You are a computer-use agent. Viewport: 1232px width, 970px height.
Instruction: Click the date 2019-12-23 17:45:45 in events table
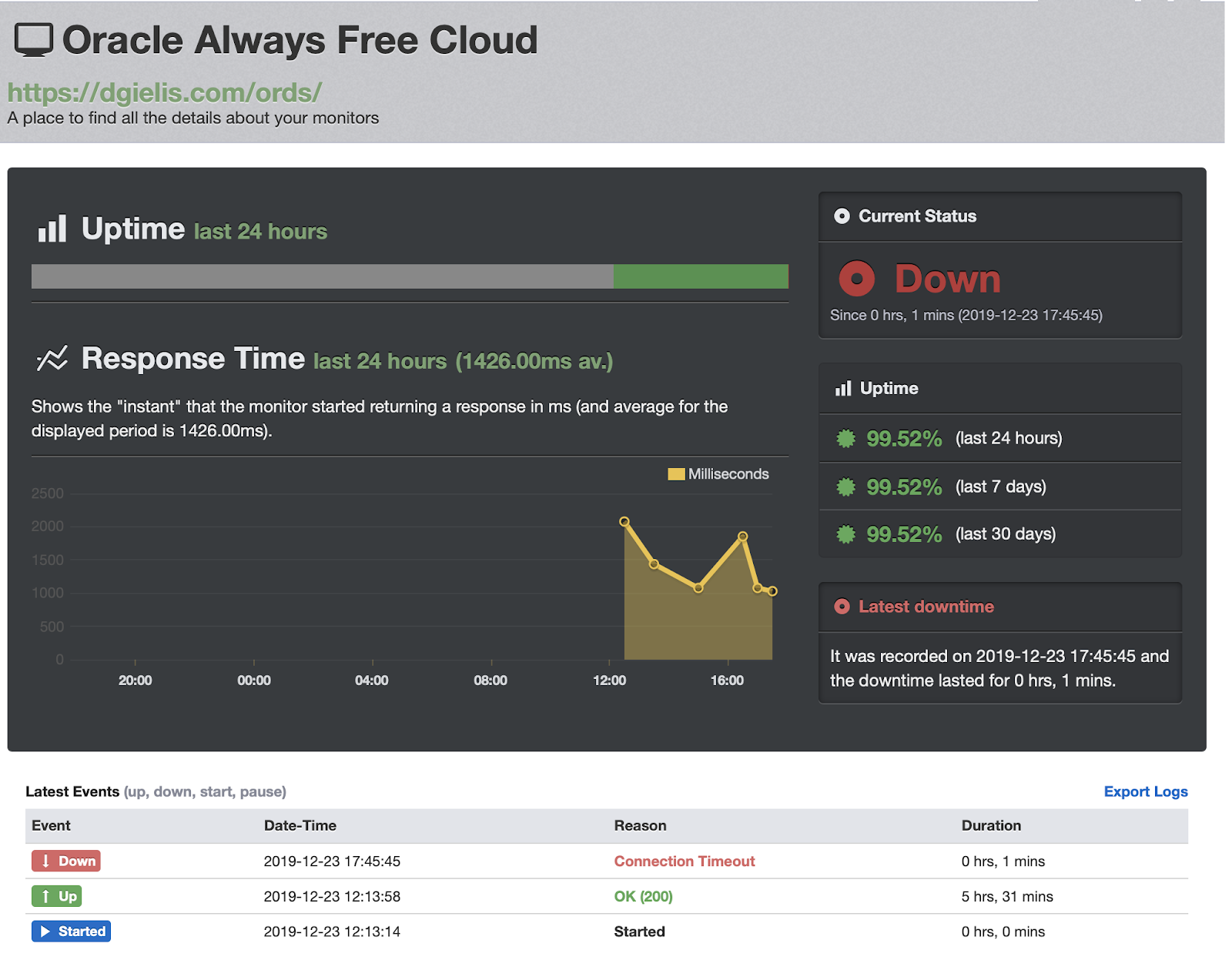click(x=332, y=861)
